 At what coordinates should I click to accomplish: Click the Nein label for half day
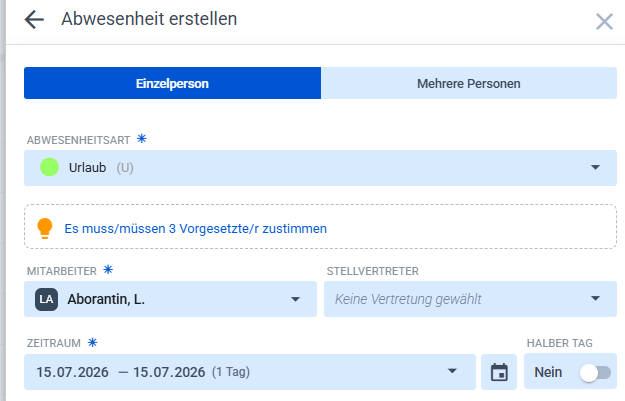click(x=548, y=372)
